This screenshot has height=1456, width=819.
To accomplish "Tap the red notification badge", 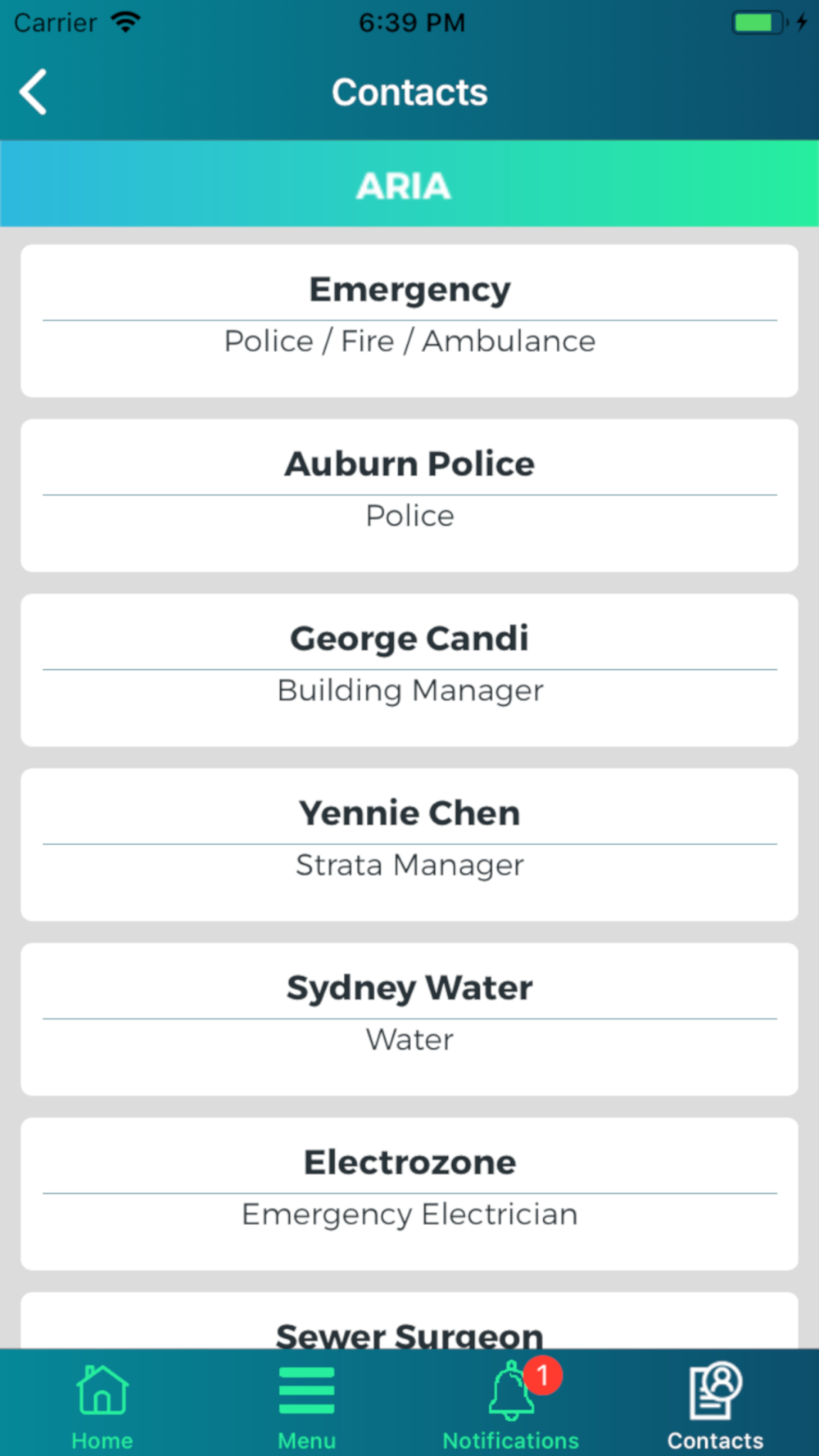I will [x=542, y=1376].
